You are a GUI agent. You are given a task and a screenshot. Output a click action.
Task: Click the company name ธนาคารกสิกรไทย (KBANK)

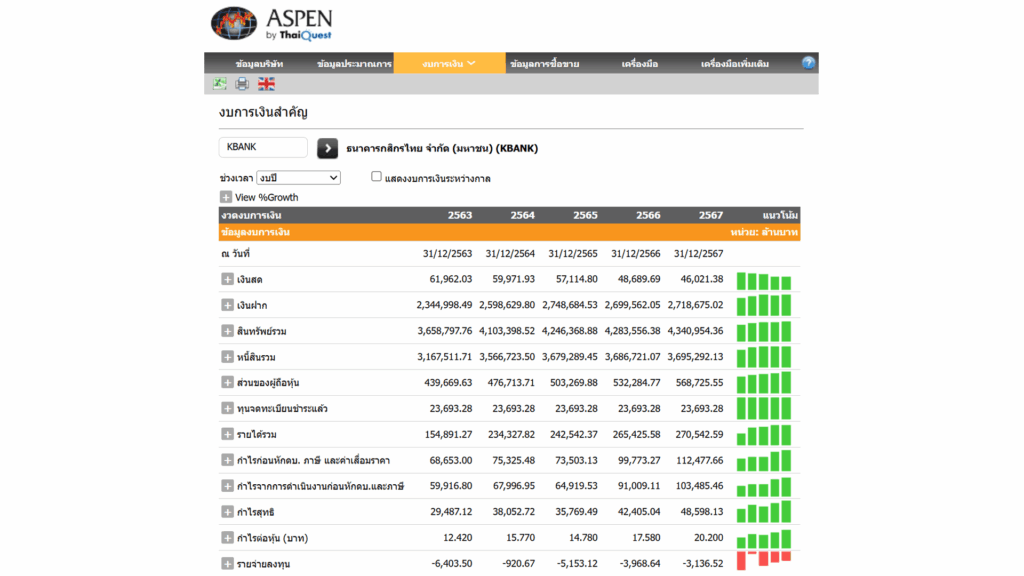(x=442, y=148)
